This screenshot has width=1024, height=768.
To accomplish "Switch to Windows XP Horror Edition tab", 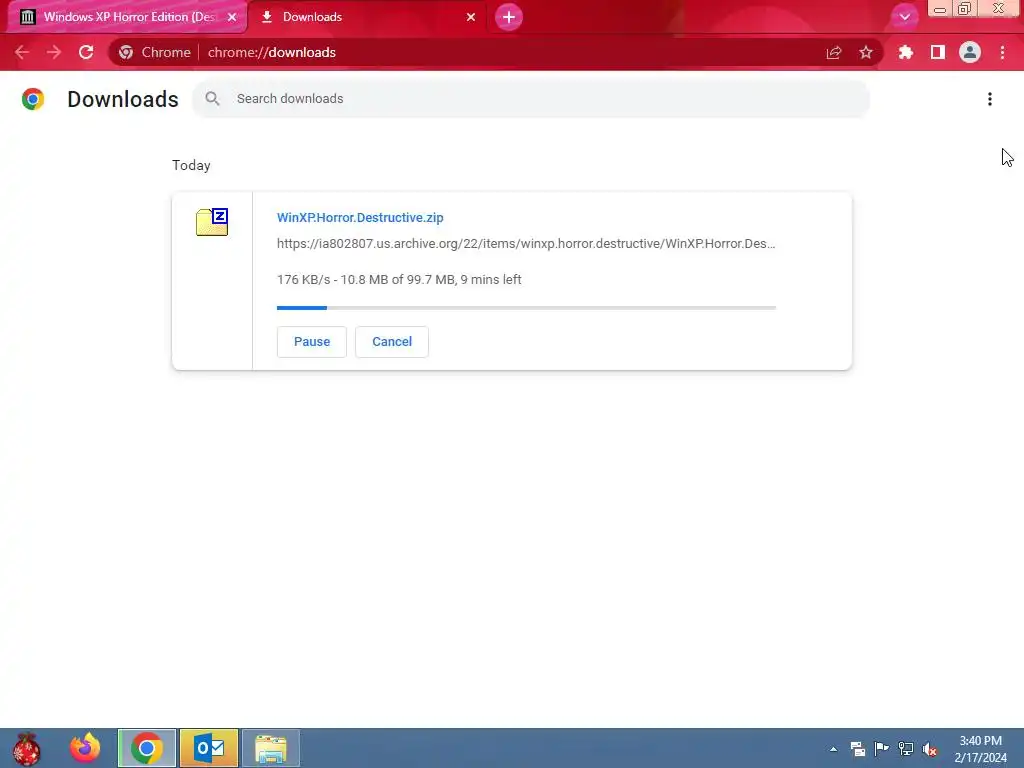I will (128, 17).
